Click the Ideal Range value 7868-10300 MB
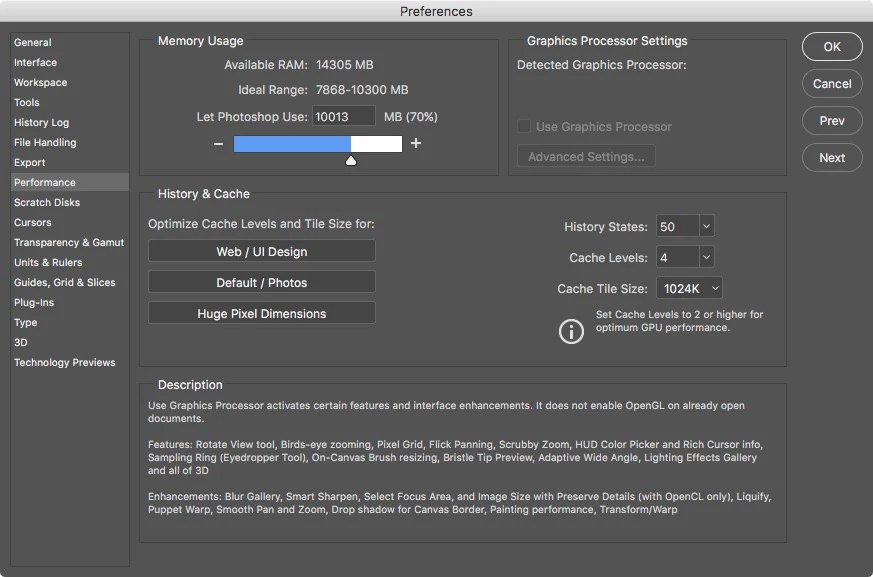Image resolution: width=873 pixels, height=577 pixels. (x=362, y=90)
